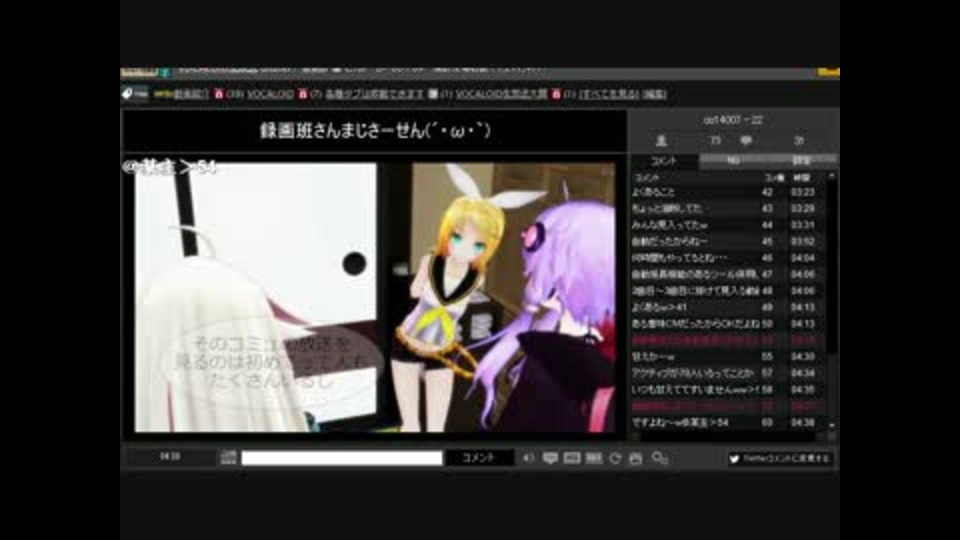Viewport: 960px width, 540px height.
Task: Select comment number 47 row
Action: 727,275
